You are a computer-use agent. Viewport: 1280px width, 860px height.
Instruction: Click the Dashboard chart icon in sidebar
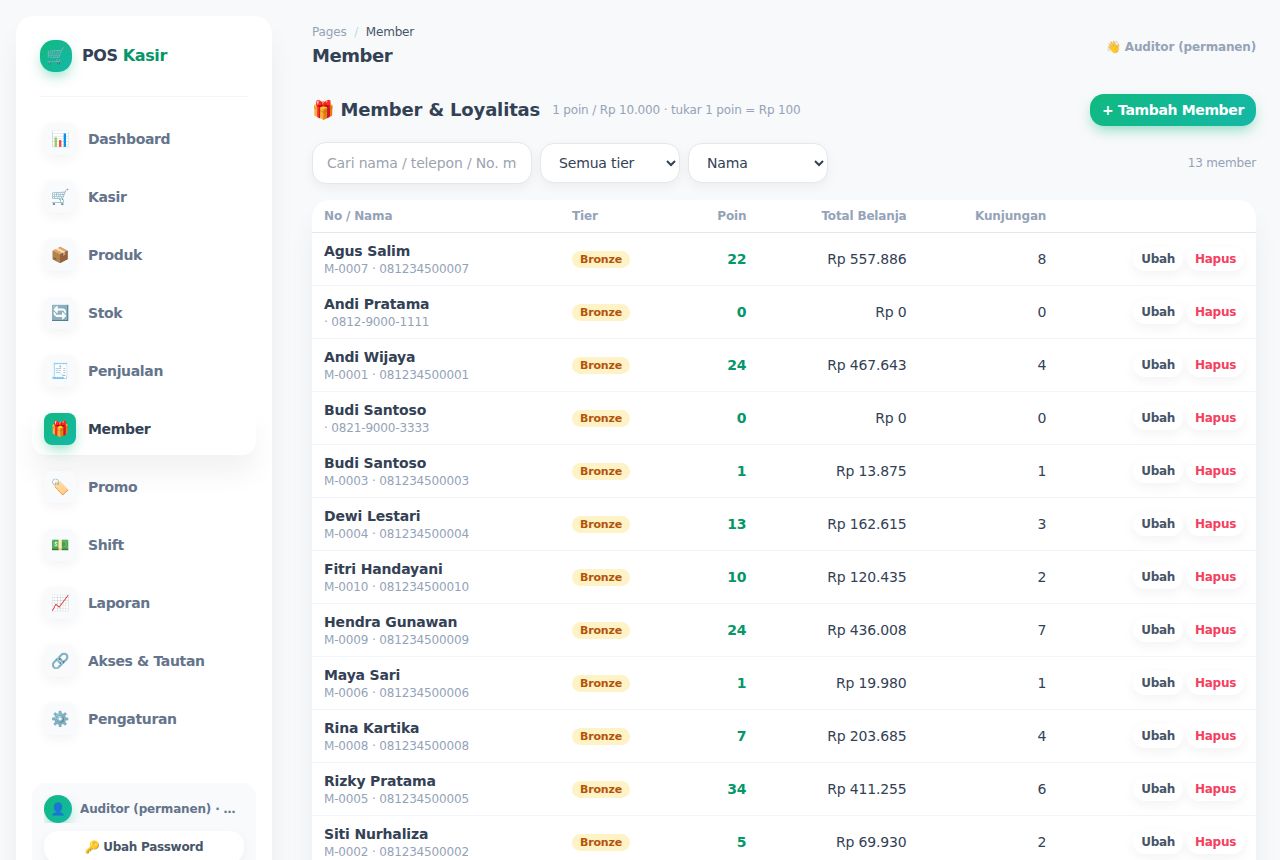tap(60, 139)
